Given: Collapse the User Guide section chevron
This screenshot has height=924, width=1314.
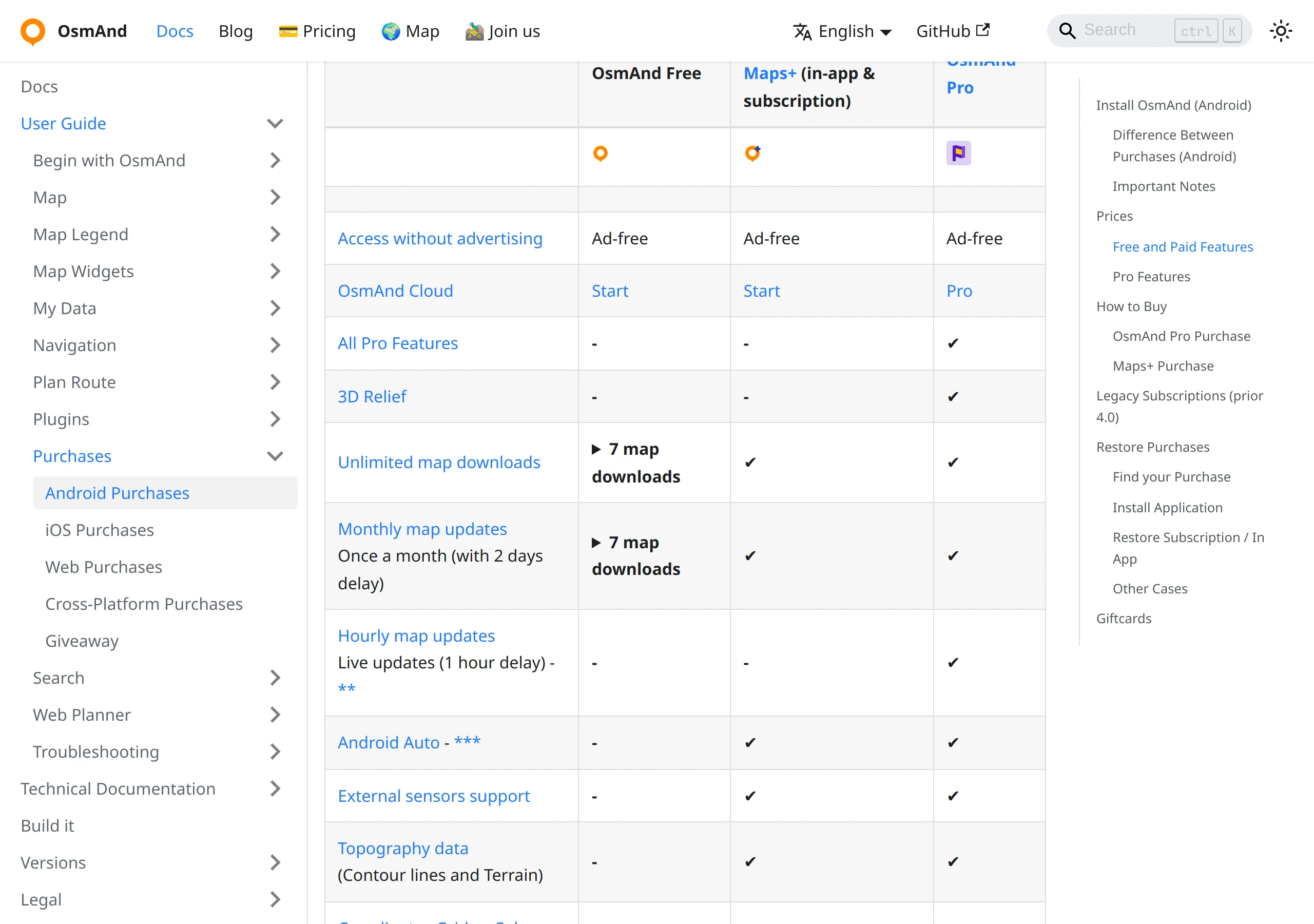Looking at the screenshot, I should (275, 124).
